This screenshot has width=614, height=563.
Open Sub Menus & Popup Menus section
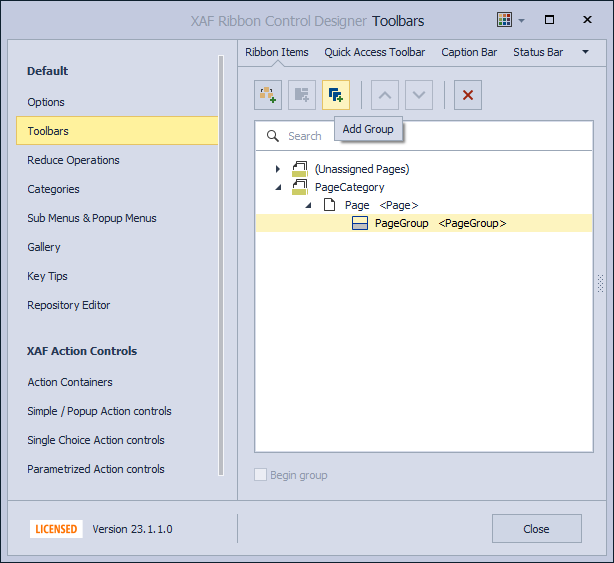[92, 218]
